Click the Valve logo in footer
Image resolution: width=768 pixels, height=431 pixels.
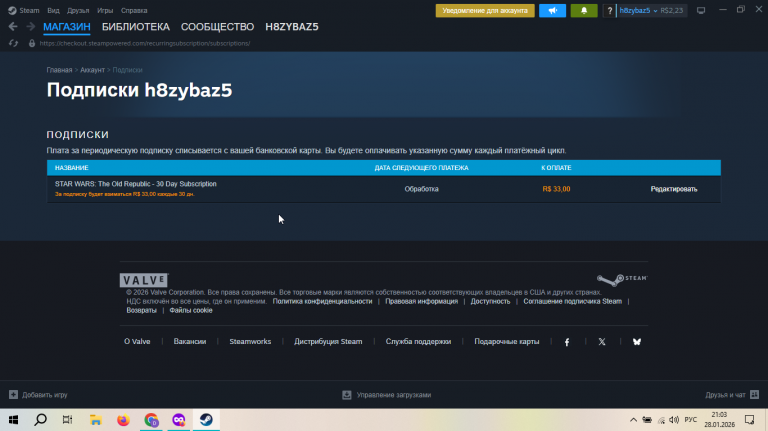(x=144, y=280)
